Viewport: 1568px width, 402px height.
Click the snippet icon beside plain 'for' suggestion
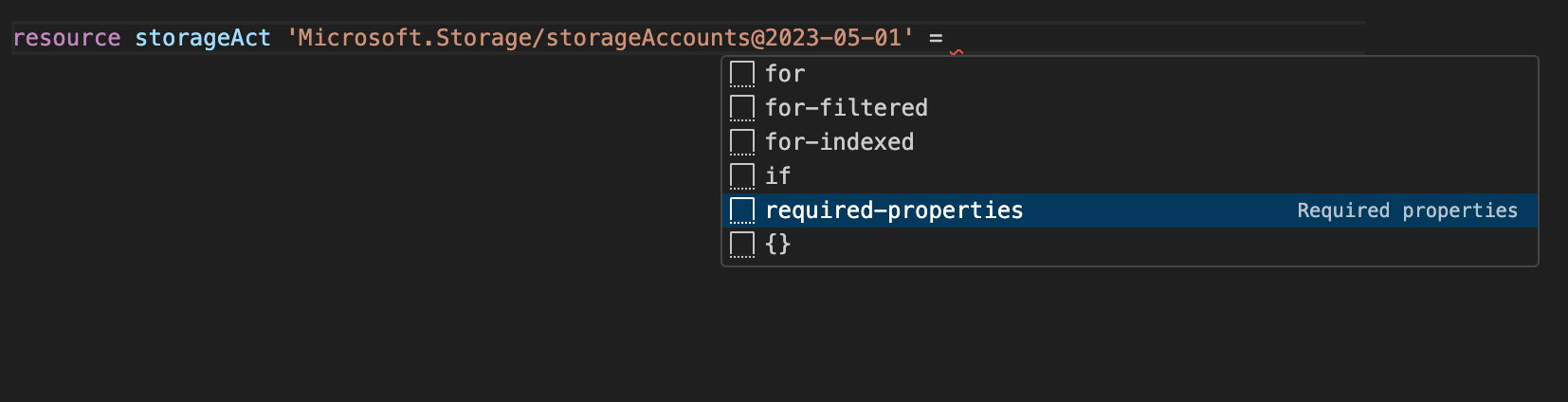(x=742, y=74)
